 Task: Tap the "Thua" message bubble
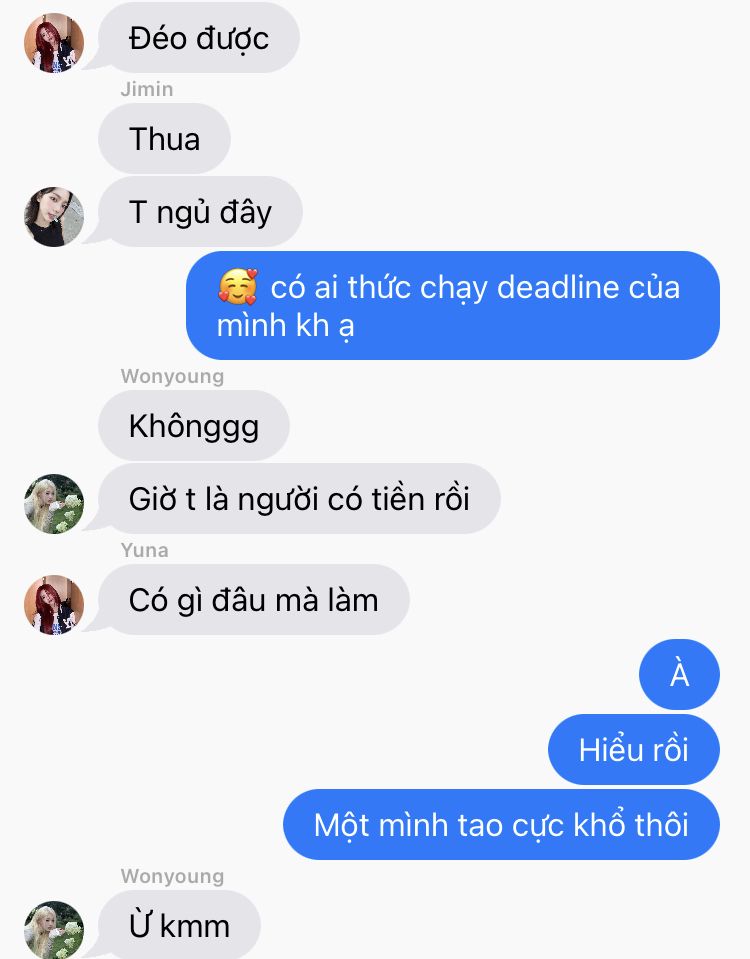coord(165,138)
